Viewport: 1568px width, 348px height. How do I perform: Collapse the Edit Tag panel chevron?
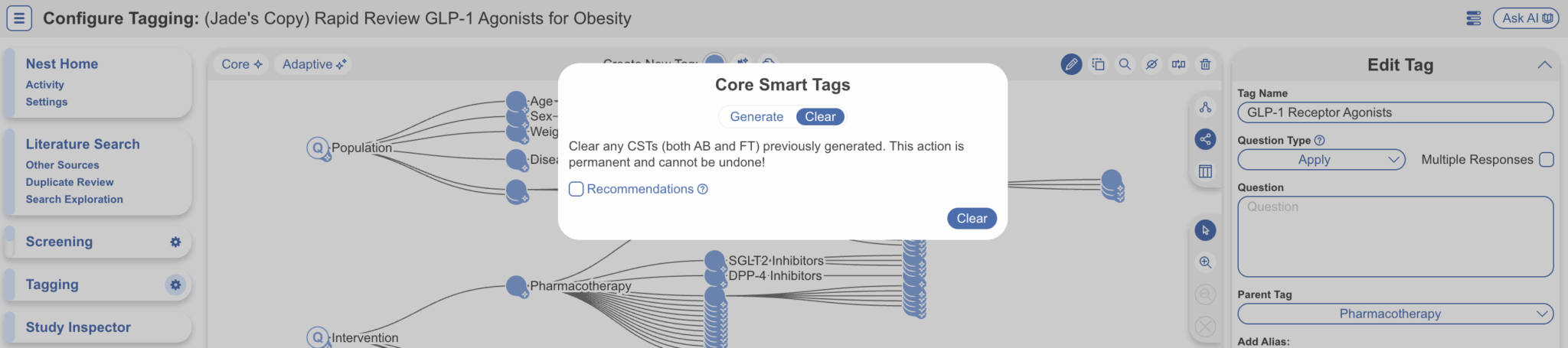click(1545, 65)
